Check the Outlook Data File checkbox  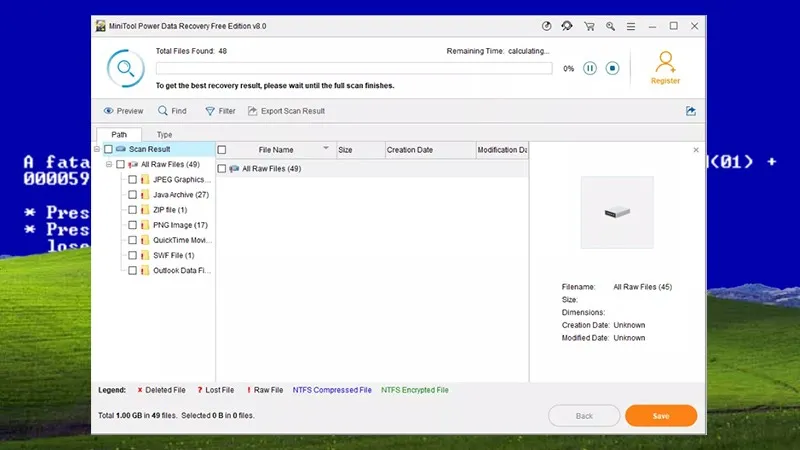click(x=133, y=270)
